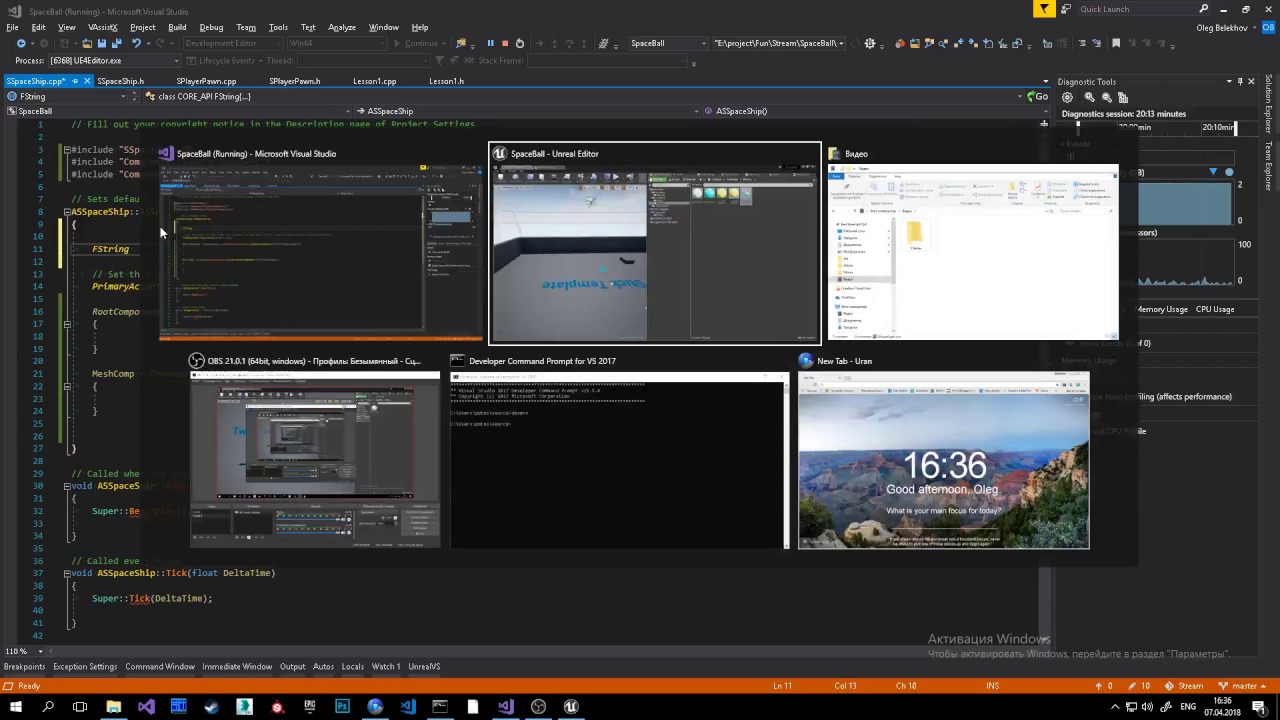Open the feedback notification flag icon
Viewport: 1280px width, 720px height.
[x=1044, y=9]
